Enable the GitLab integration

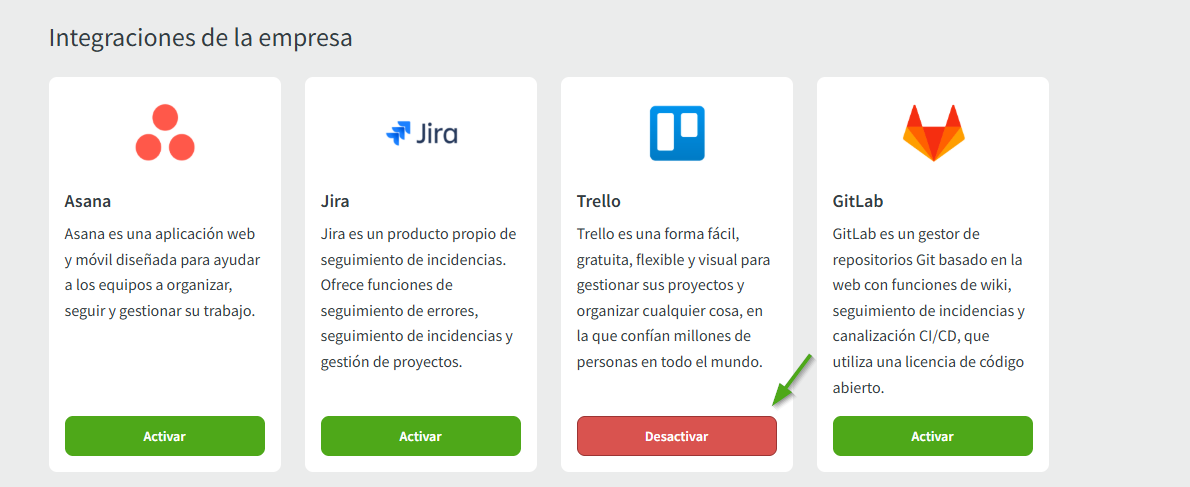click(x=933, y=436)
